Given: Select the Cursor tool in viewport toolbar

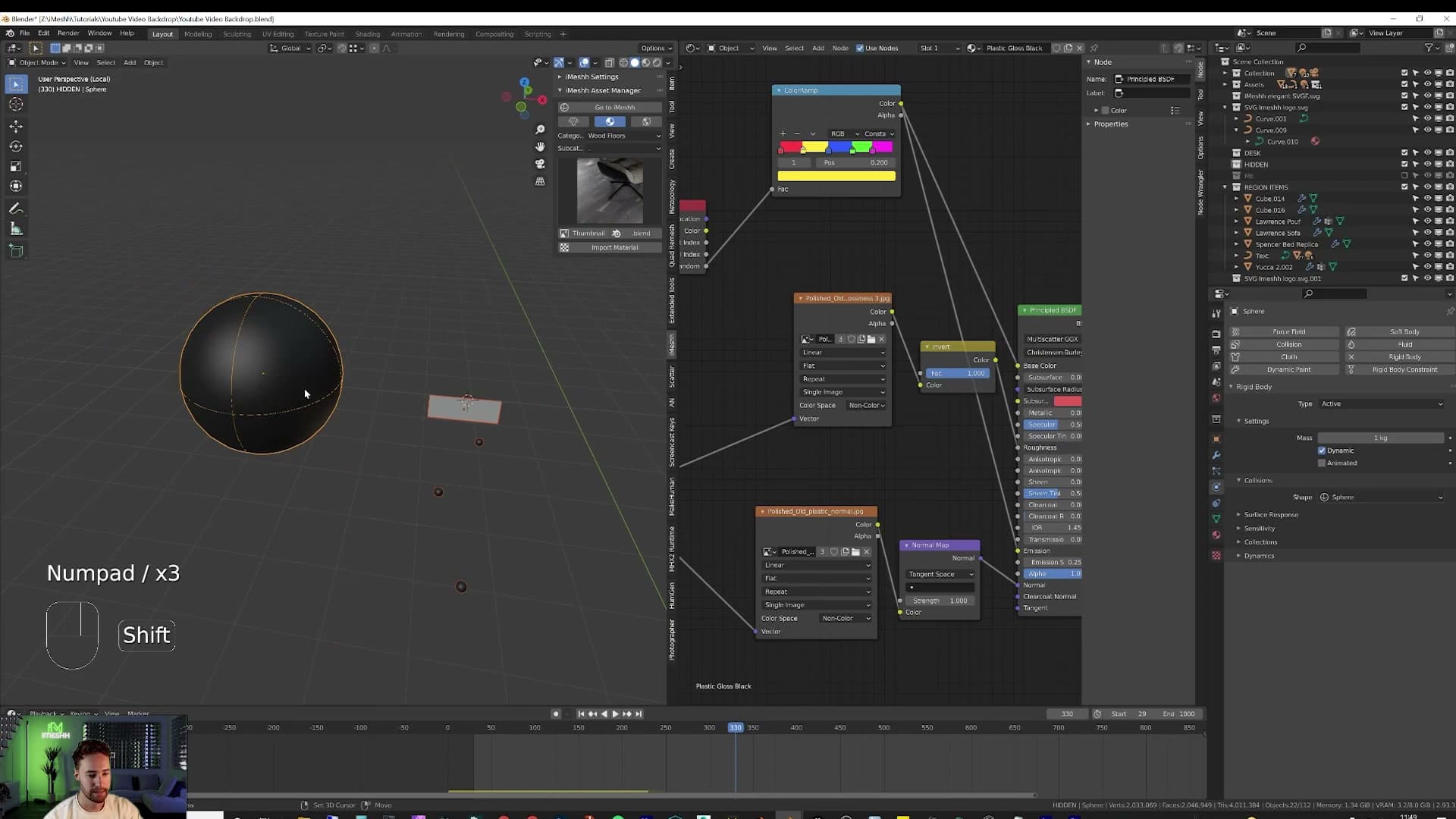Looking at the screenshot, I should point(16,105).
